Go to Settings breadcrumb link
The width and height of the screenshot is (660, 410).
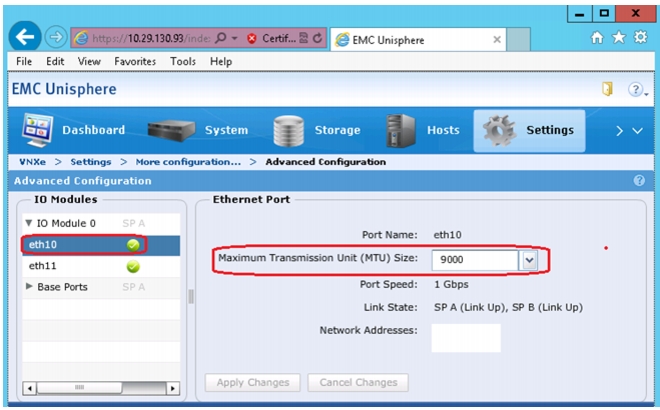91,162
